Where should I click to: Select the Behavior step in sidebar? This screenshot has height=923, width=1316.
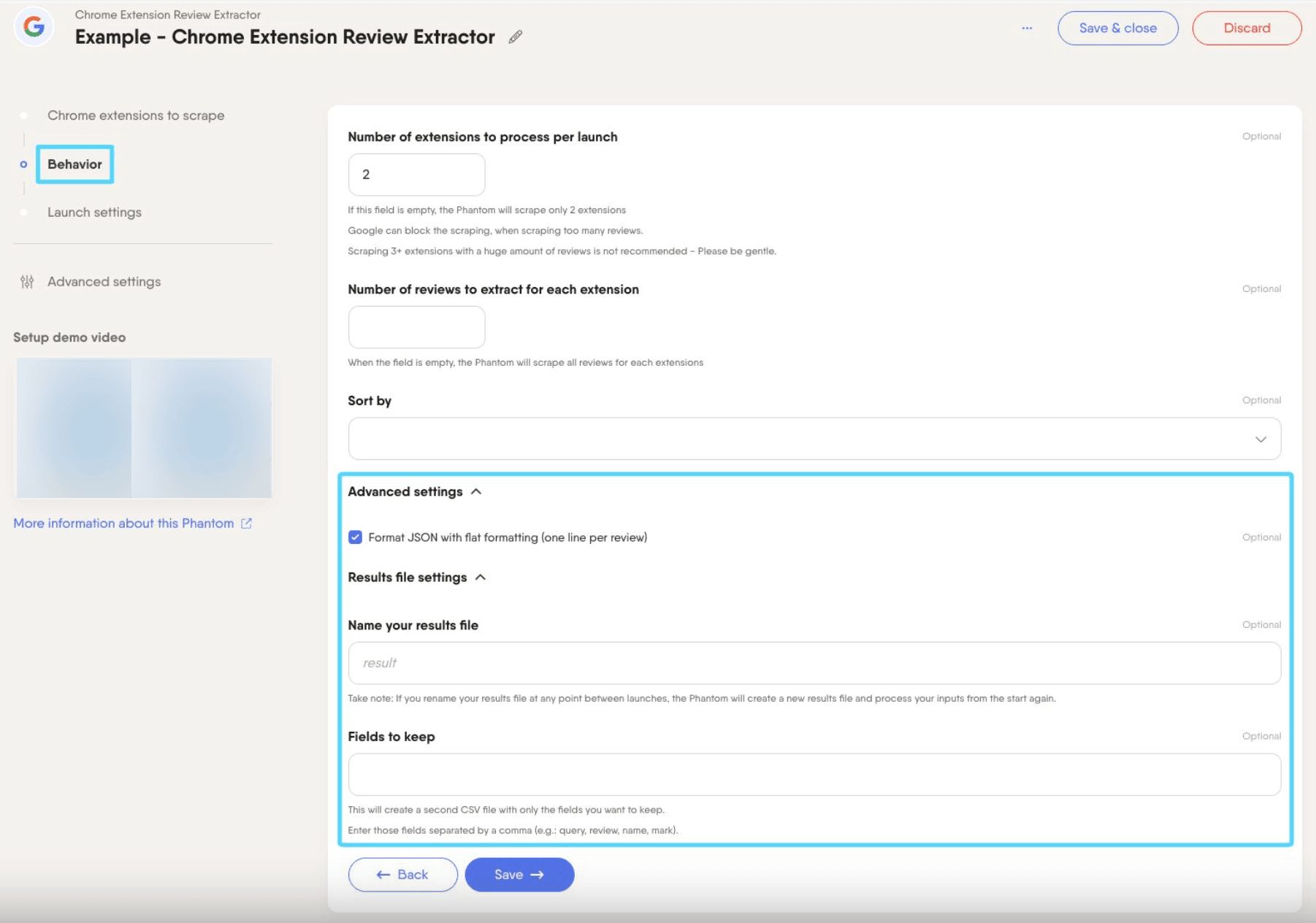pos(74,164)
